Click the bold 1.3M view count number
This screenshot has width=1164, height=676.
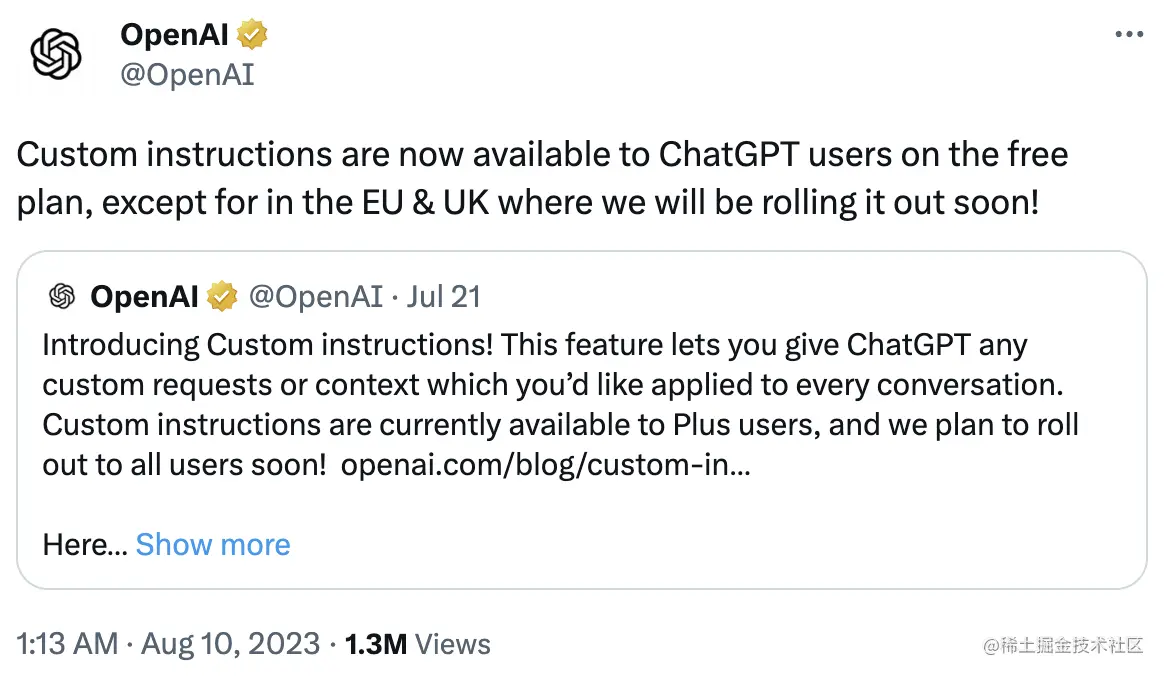[375, 644]
